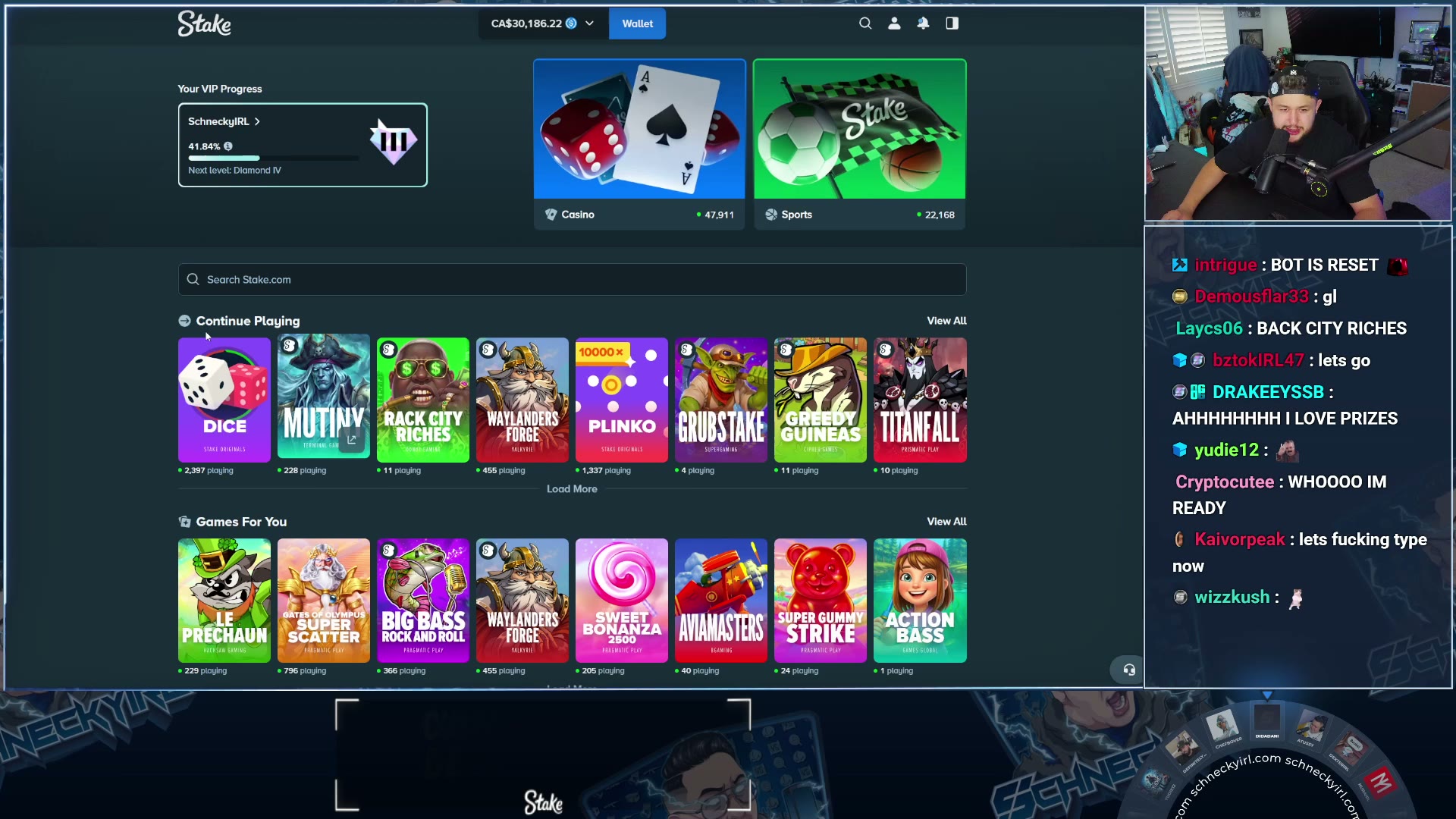Click the 'Your VIP Progress' heading
This screenshot has width=1456, height=819.
tap(220, 89)
